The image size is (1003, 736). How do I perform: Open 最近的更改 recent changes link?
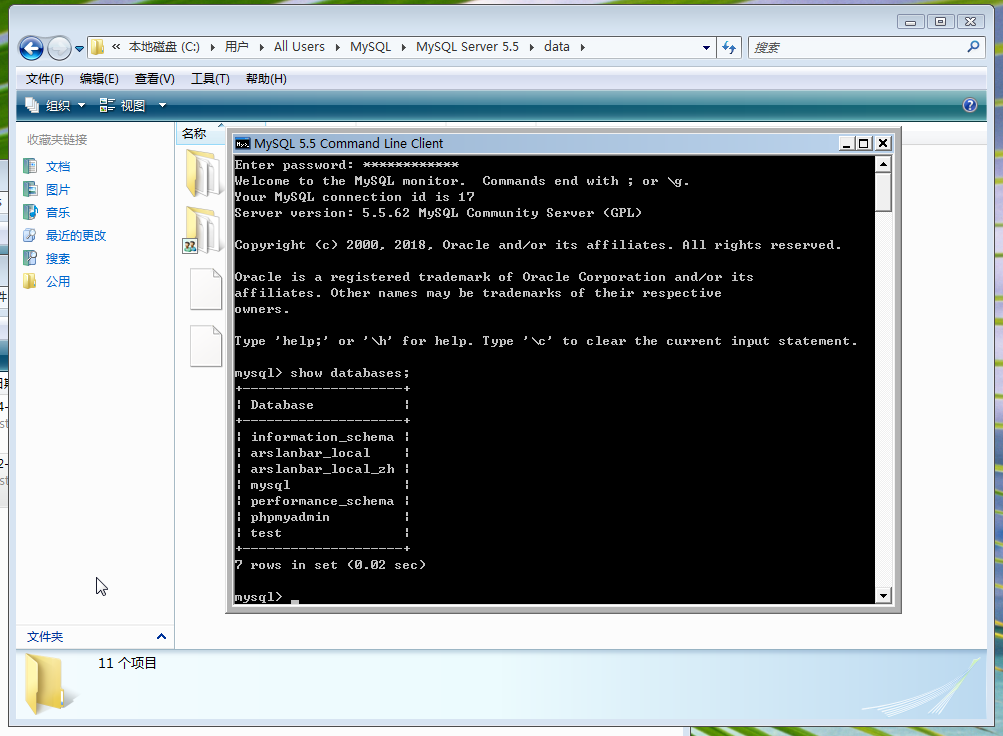pyautogui.click(x=75, y=236)
